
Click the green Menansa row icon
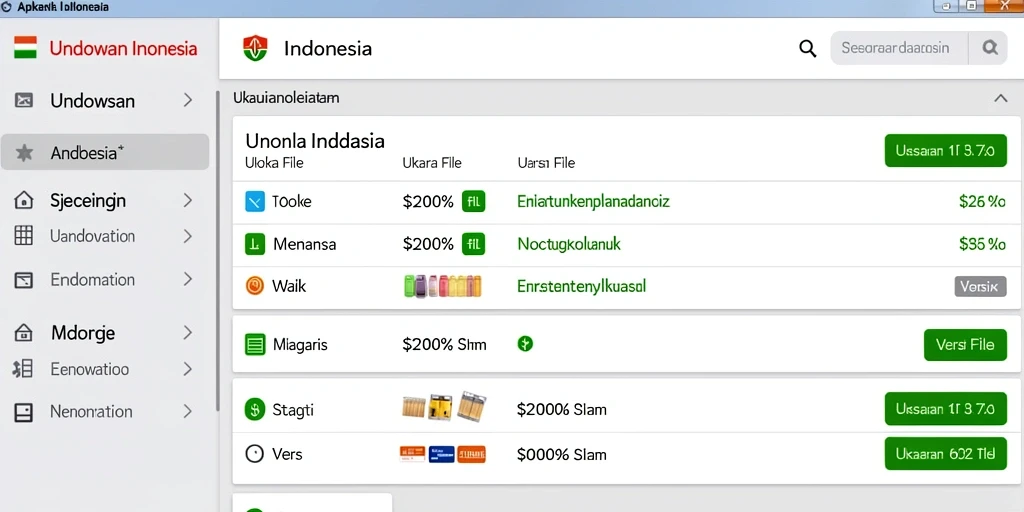click(255, 245)
